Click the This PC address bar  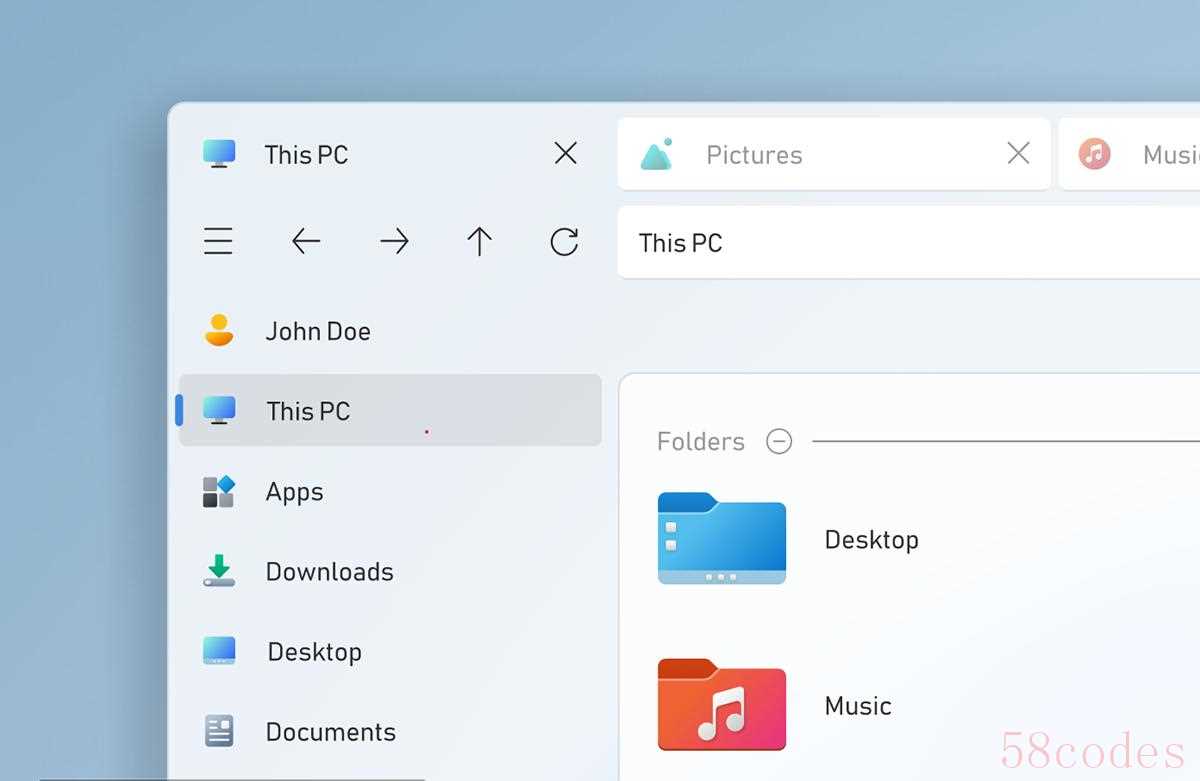909,242
